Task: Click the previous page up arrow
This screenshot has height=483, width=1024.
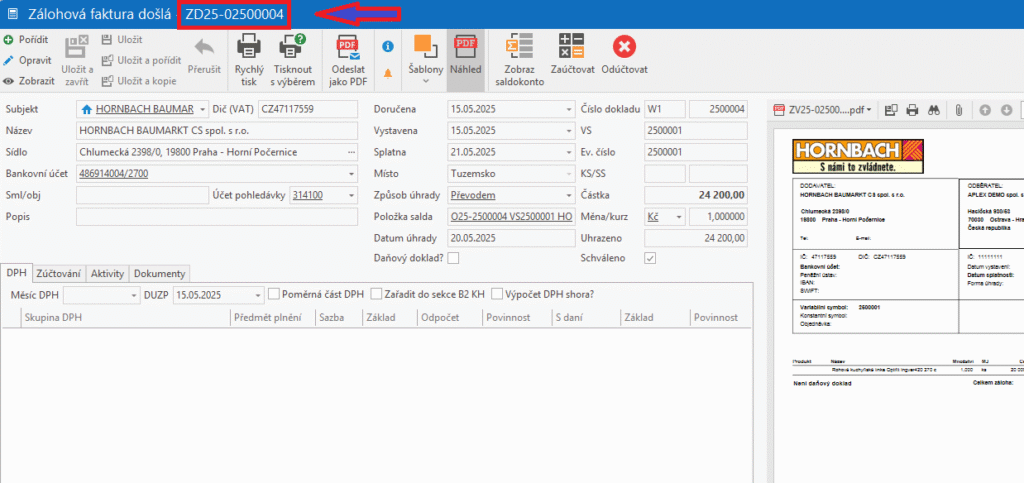Action: click(985, 110)
